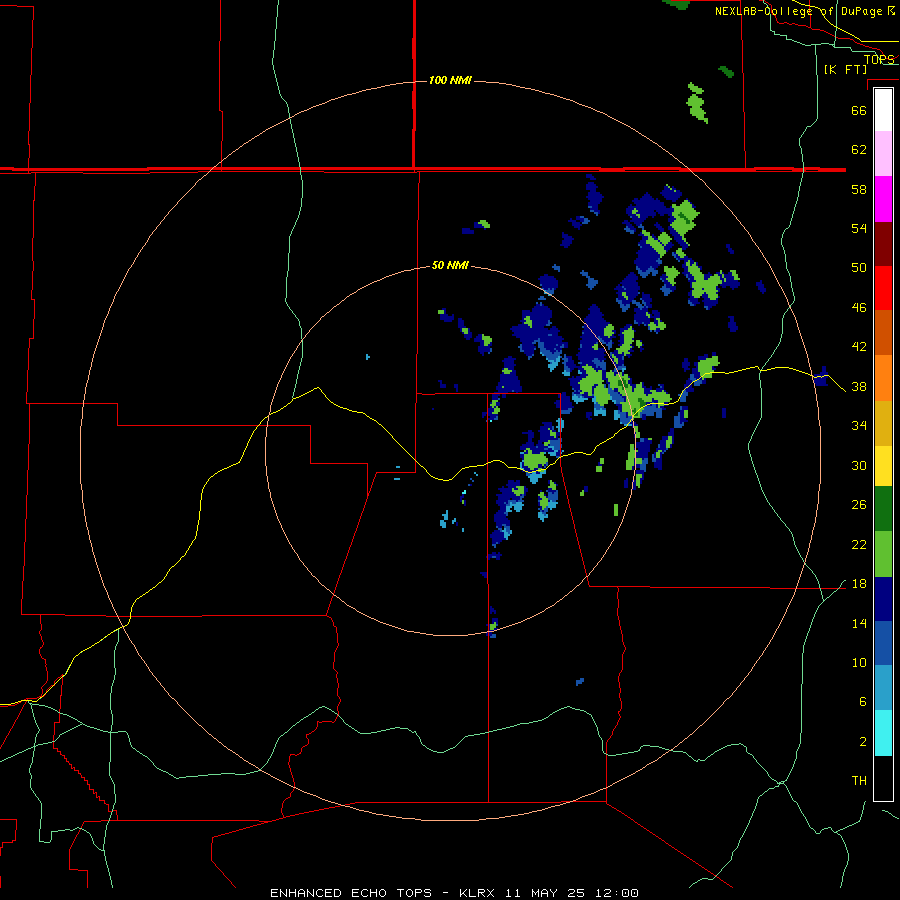Click the yellow swatch between 34 and 30
The width and height of the screenshot is (900, 900).
pos(883,466)
